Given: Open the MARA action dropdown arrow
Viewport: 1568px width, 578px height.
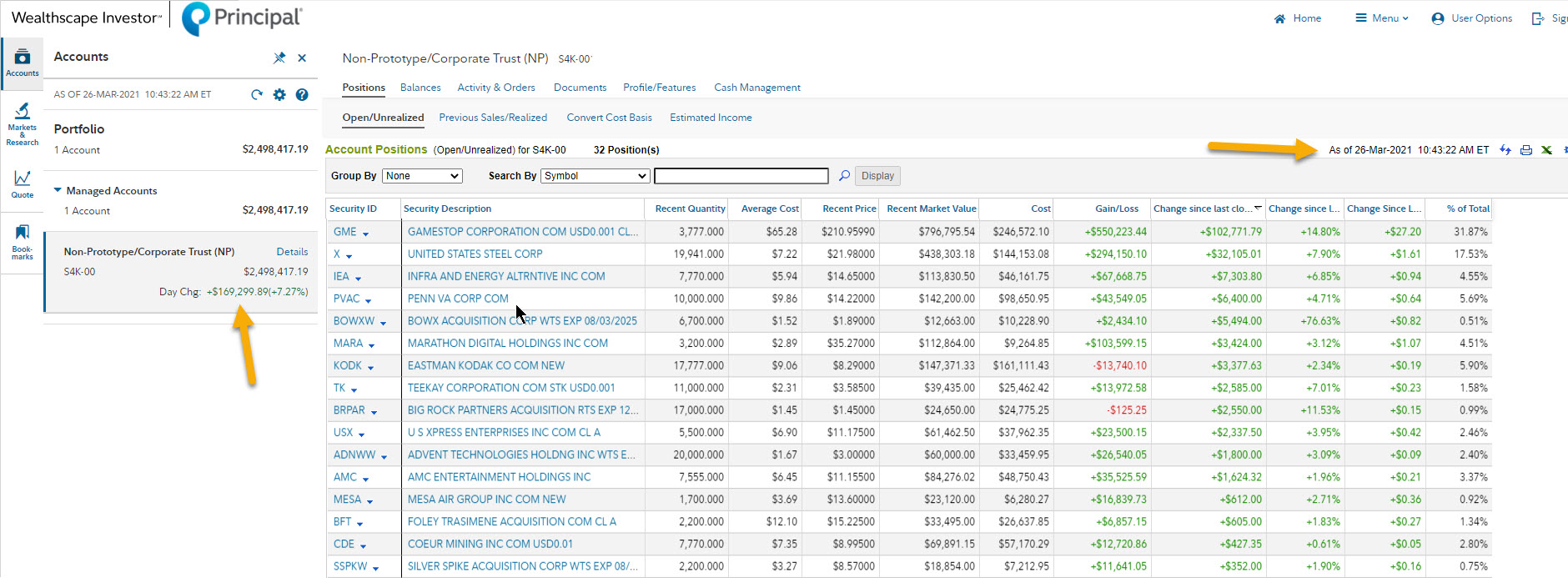Looking at the screenshot, I should (x=371, y=345).
